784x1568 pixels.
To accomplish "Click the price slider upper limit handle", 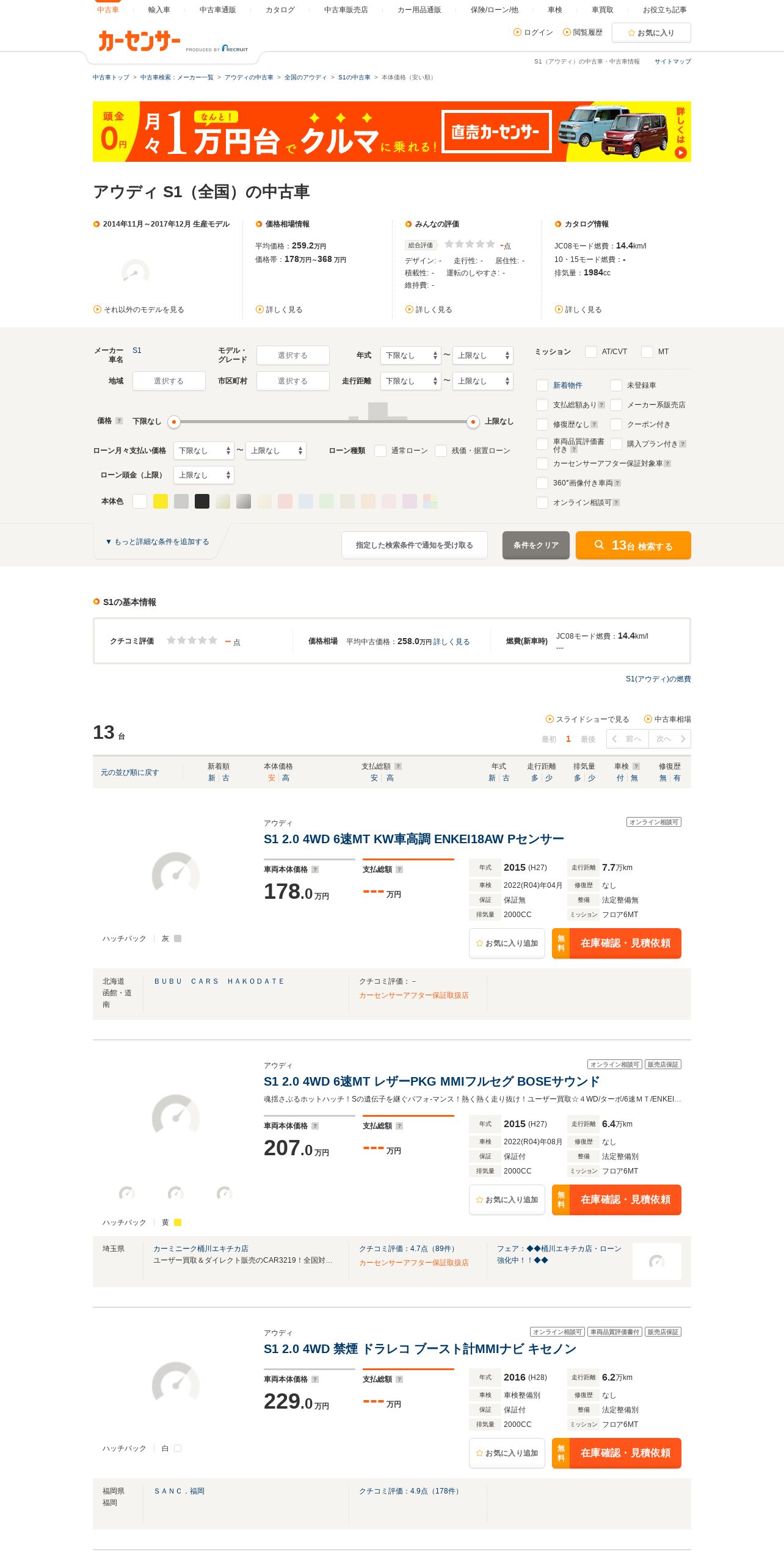I will [473, 421].
